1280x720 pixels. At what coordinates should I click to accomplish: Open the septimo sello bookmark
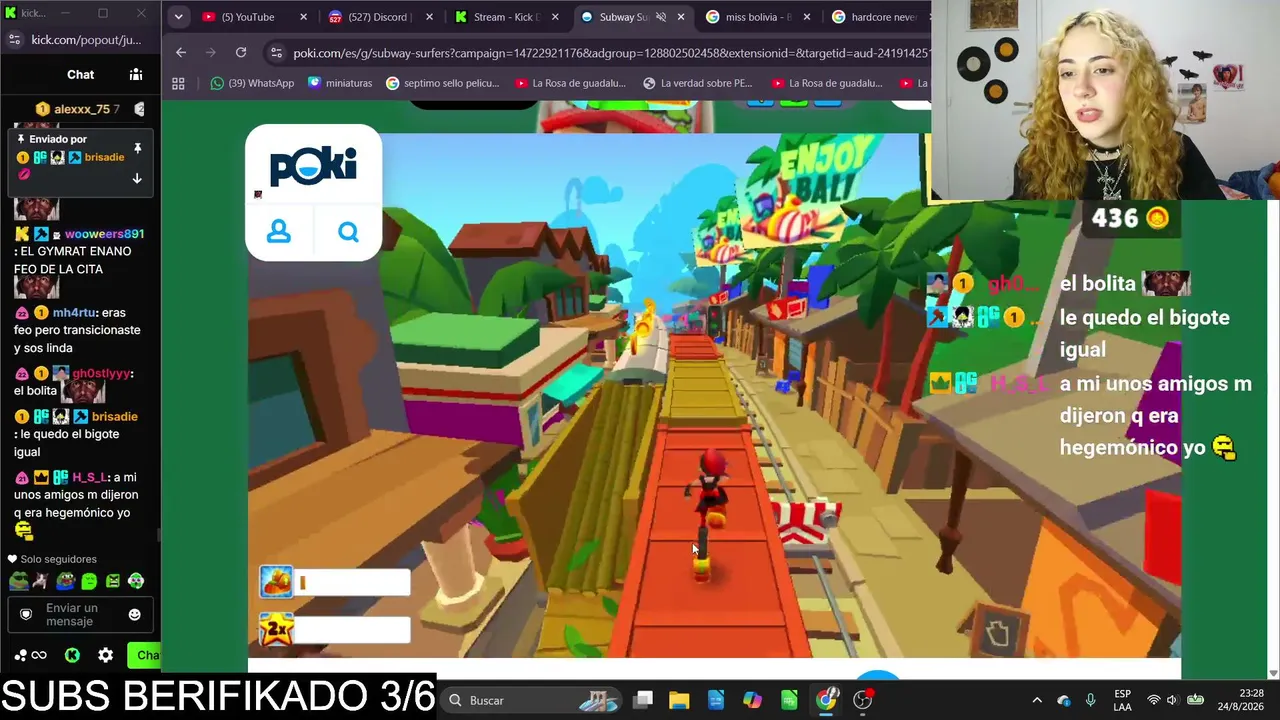(x=442, y=83)
